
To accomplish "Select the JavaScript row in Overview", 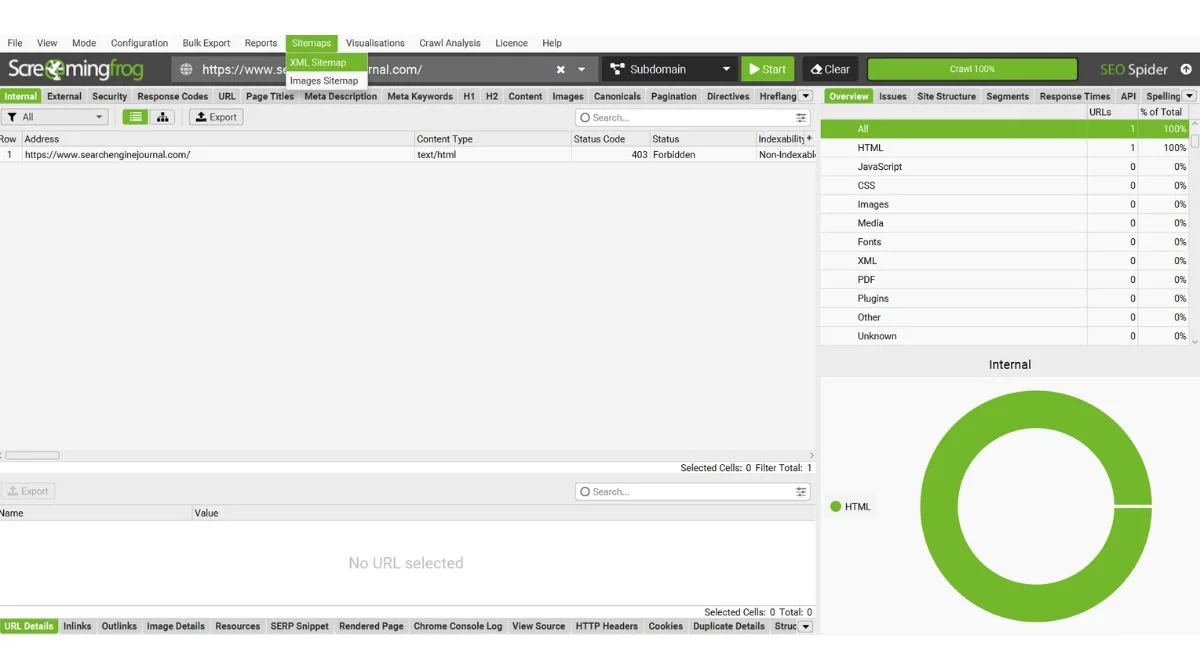I will coord(1004,166).
